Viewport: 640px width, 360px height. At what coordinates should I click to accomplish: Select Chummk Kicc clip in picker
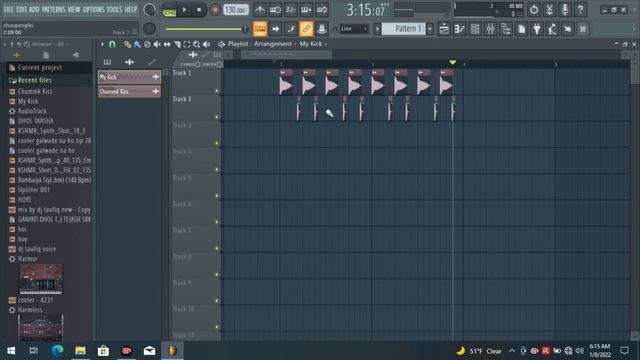(129, 91)
